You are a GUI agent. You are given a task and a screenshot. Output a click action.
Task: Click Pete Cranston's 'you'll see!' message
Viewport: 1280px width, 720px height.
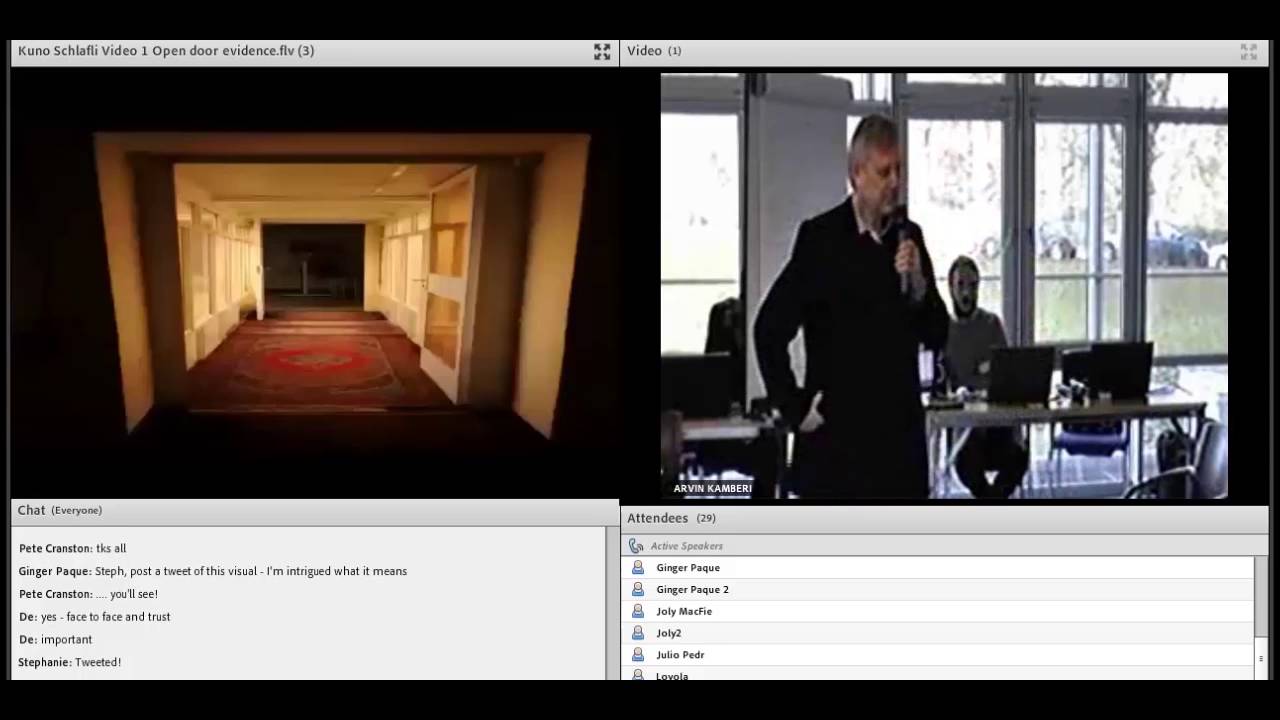[88, 594]
